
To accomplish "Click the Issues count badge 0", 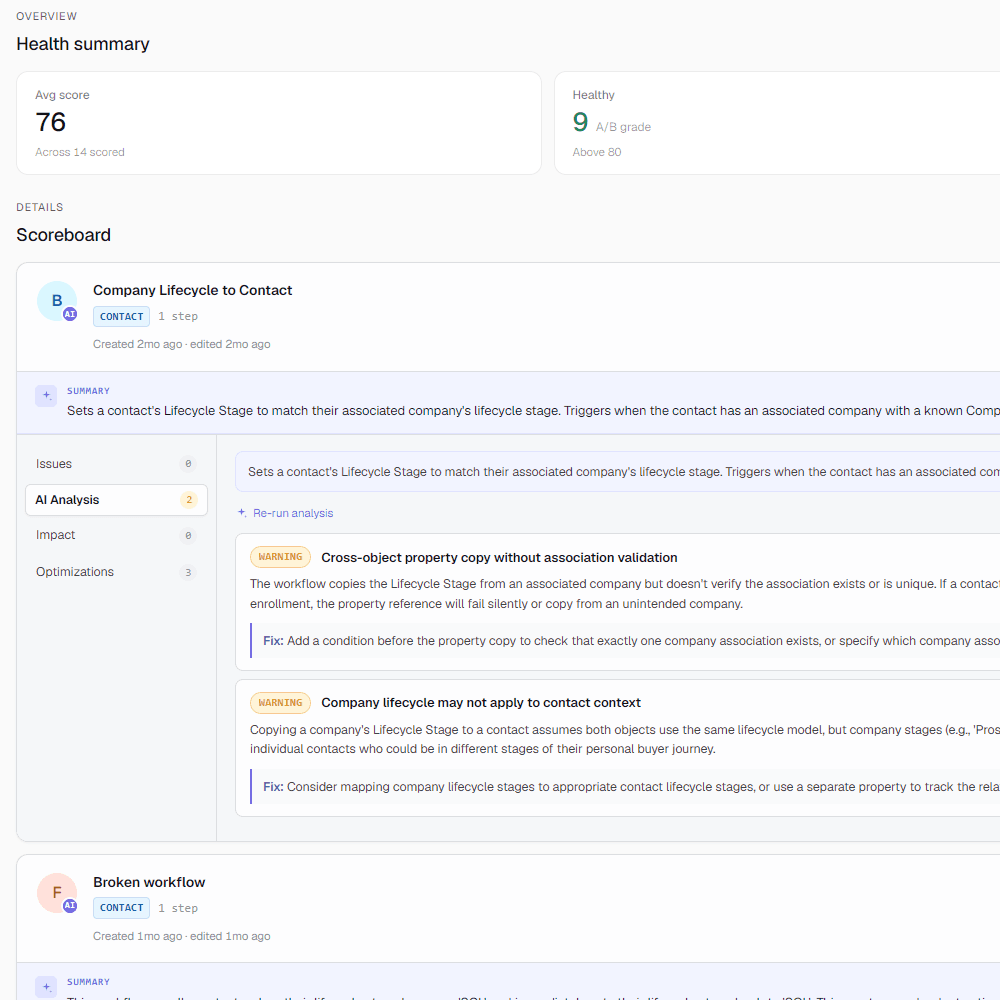I will coord(188,464).
